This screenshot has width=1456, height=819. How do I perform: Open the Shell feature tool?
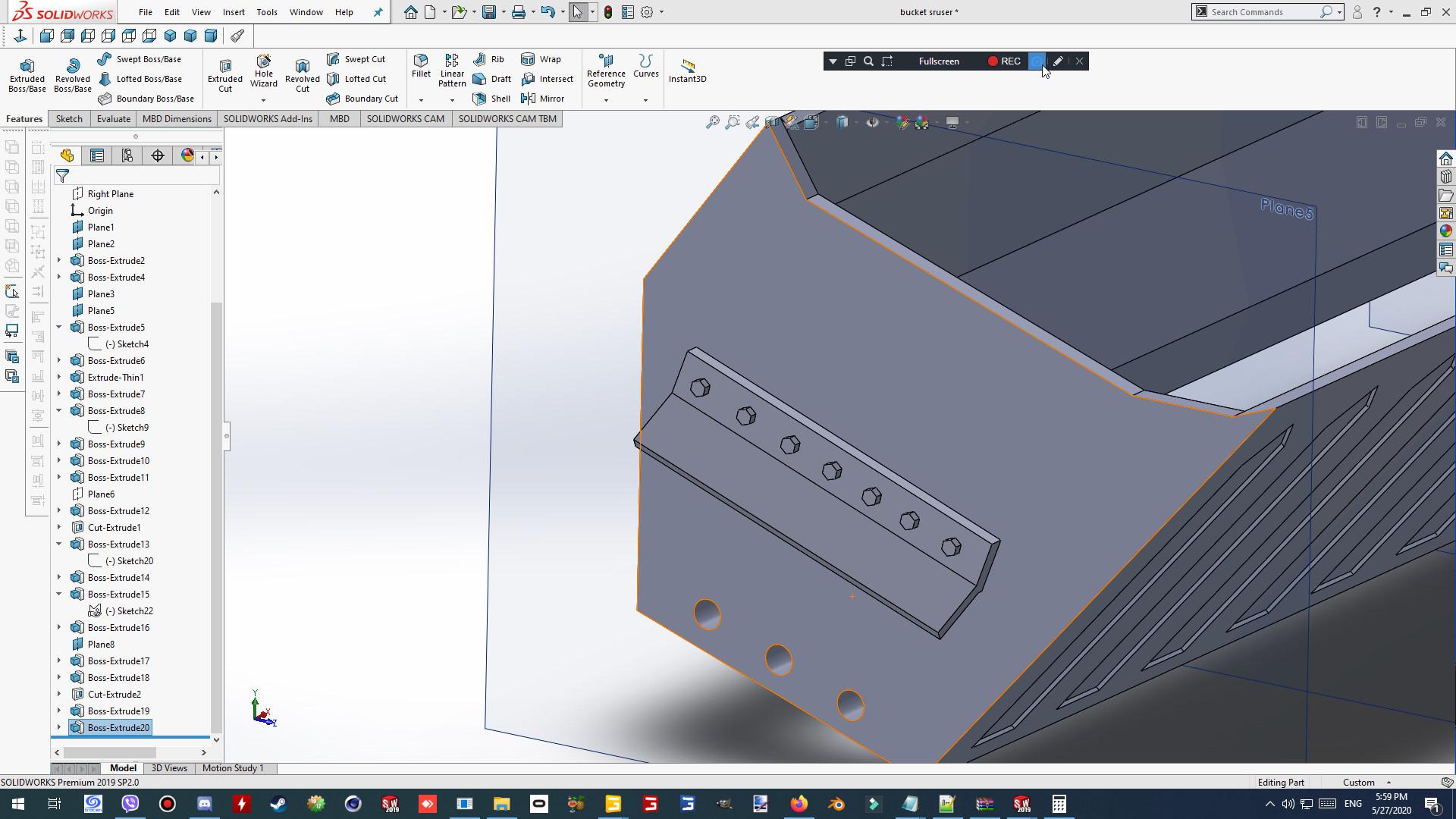[x=491, y=99]
